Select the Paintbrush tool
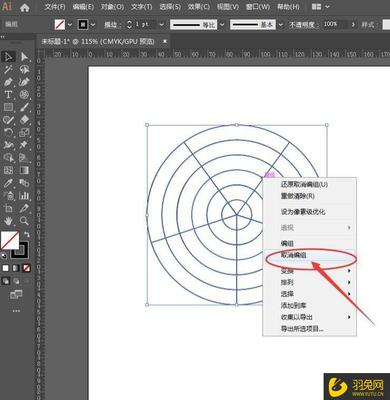390x400 pixels. pos(24,107)
